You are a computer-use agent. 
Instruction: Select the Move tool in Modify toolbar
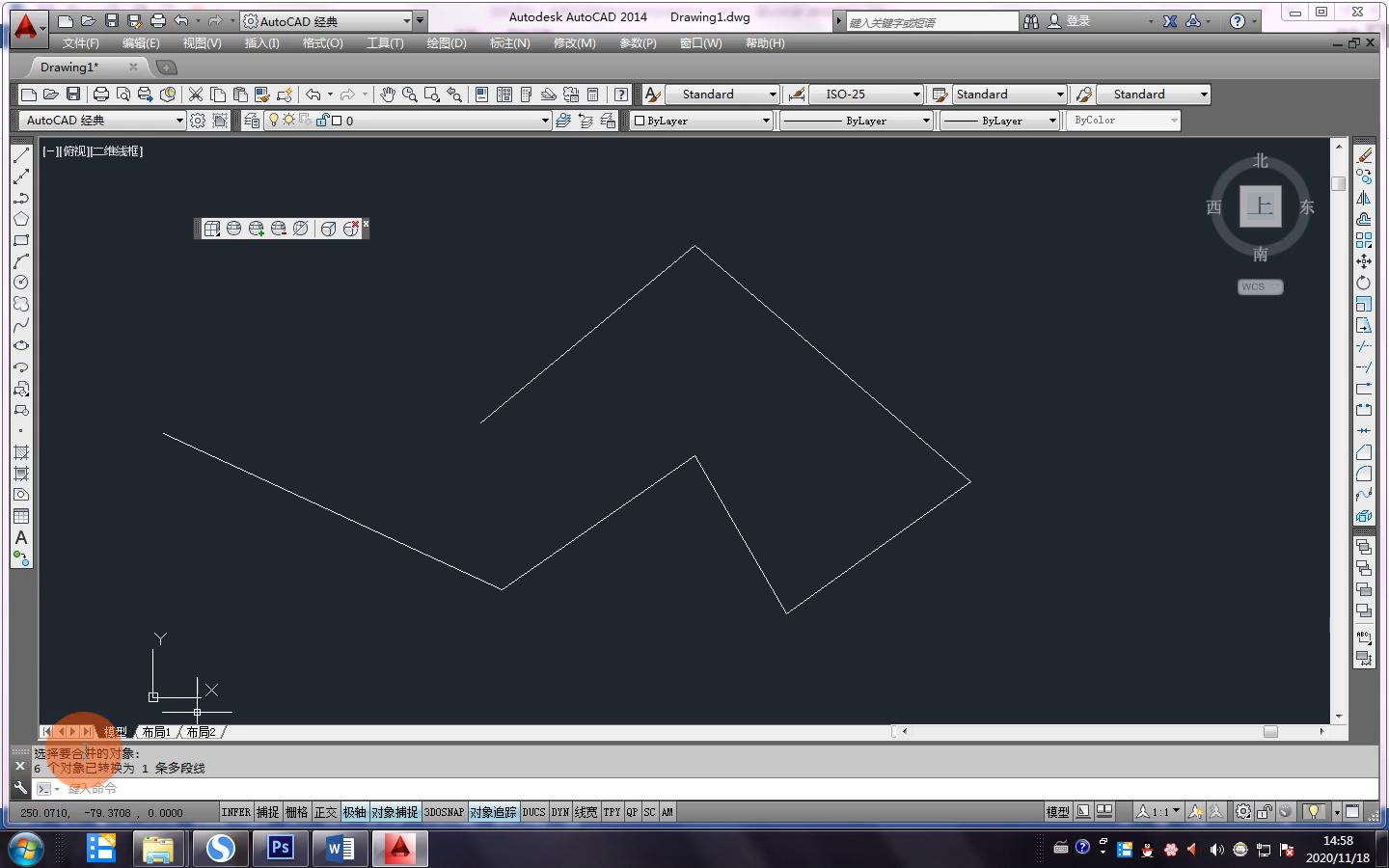tap(1364, 261)
